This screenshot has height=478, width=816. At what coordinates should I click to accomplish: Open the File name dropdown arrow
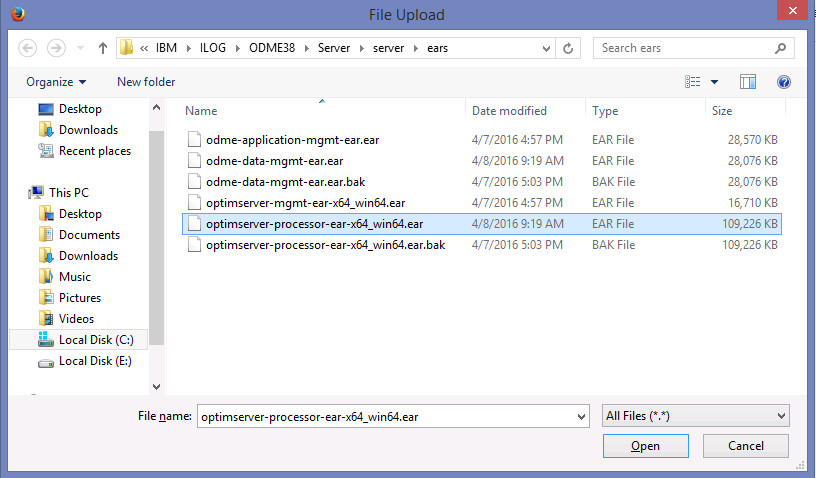[x=581, y=417]
